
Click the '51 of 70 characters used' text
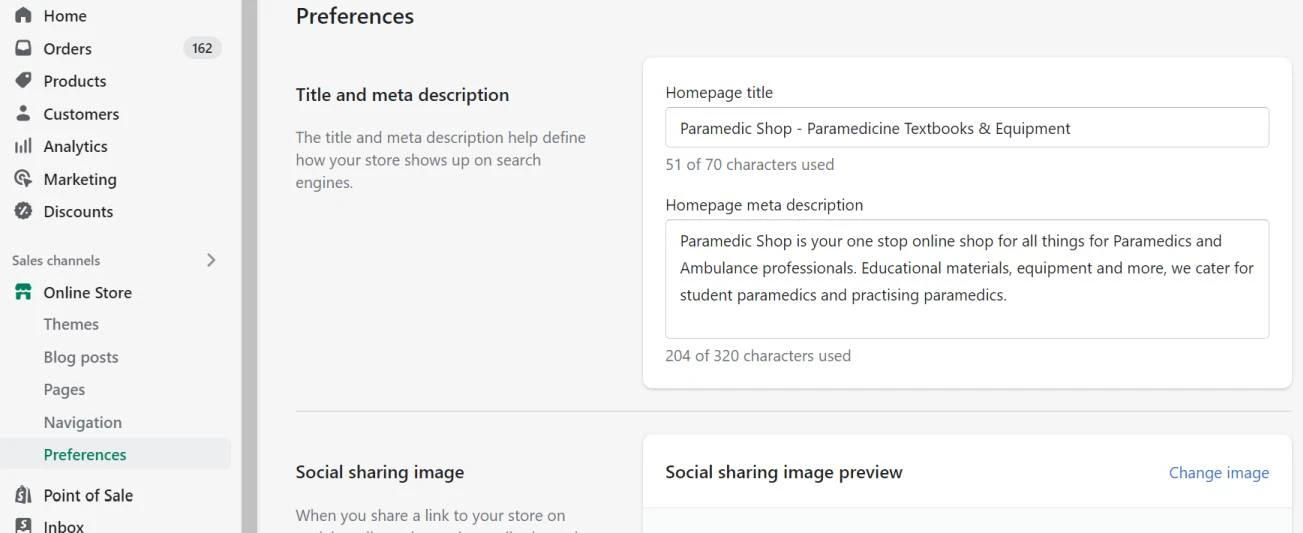(750, 164)
